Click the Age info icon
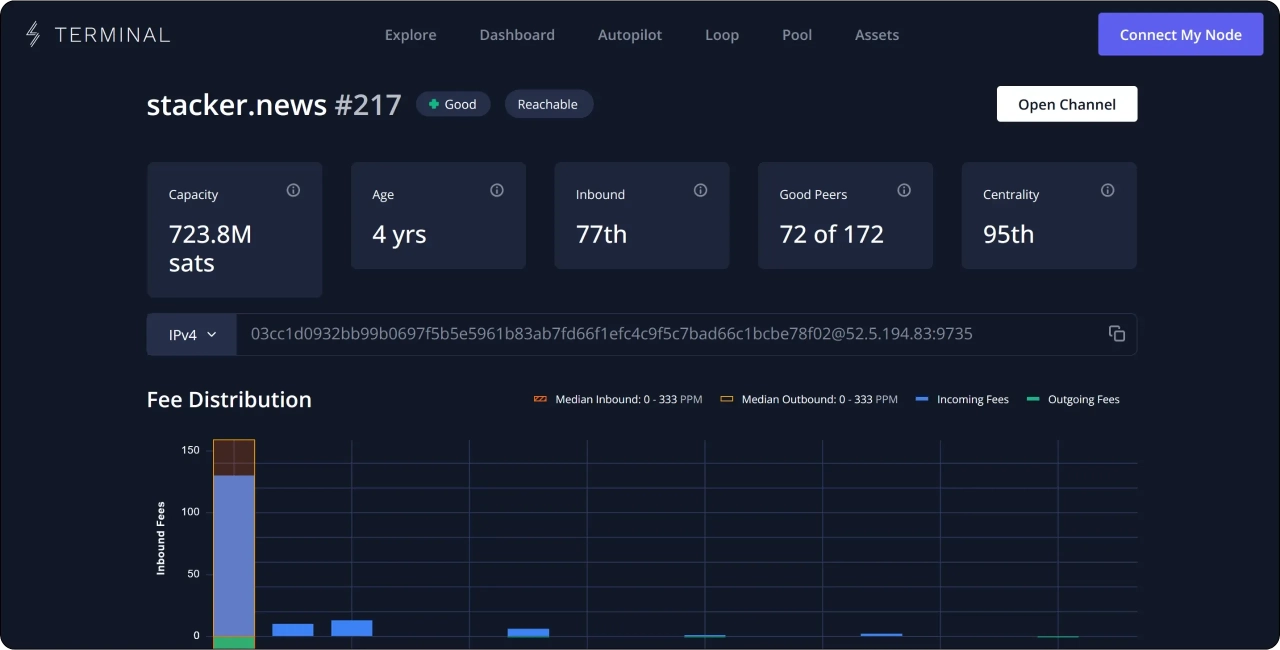 pyautogui.click(x=497, y=190)
